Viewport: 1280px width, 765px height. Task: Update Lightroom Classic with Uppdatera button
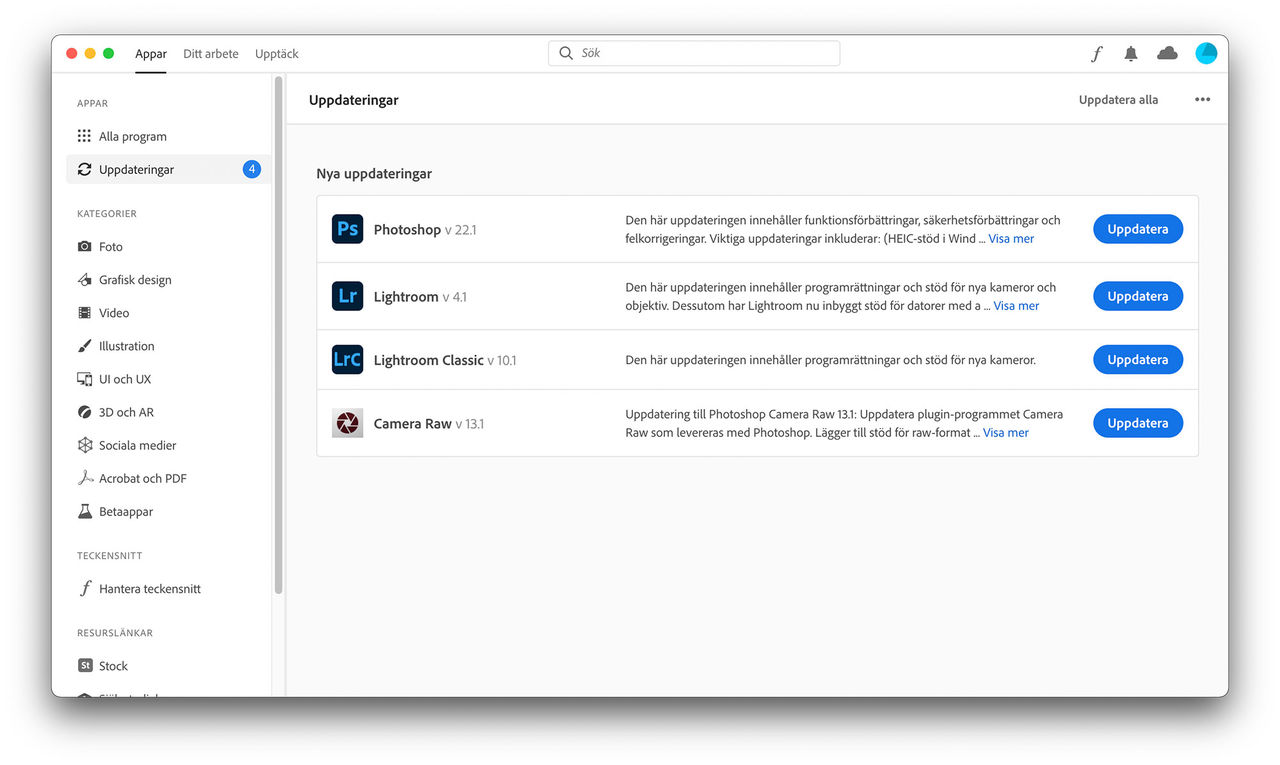(1138, 359)
